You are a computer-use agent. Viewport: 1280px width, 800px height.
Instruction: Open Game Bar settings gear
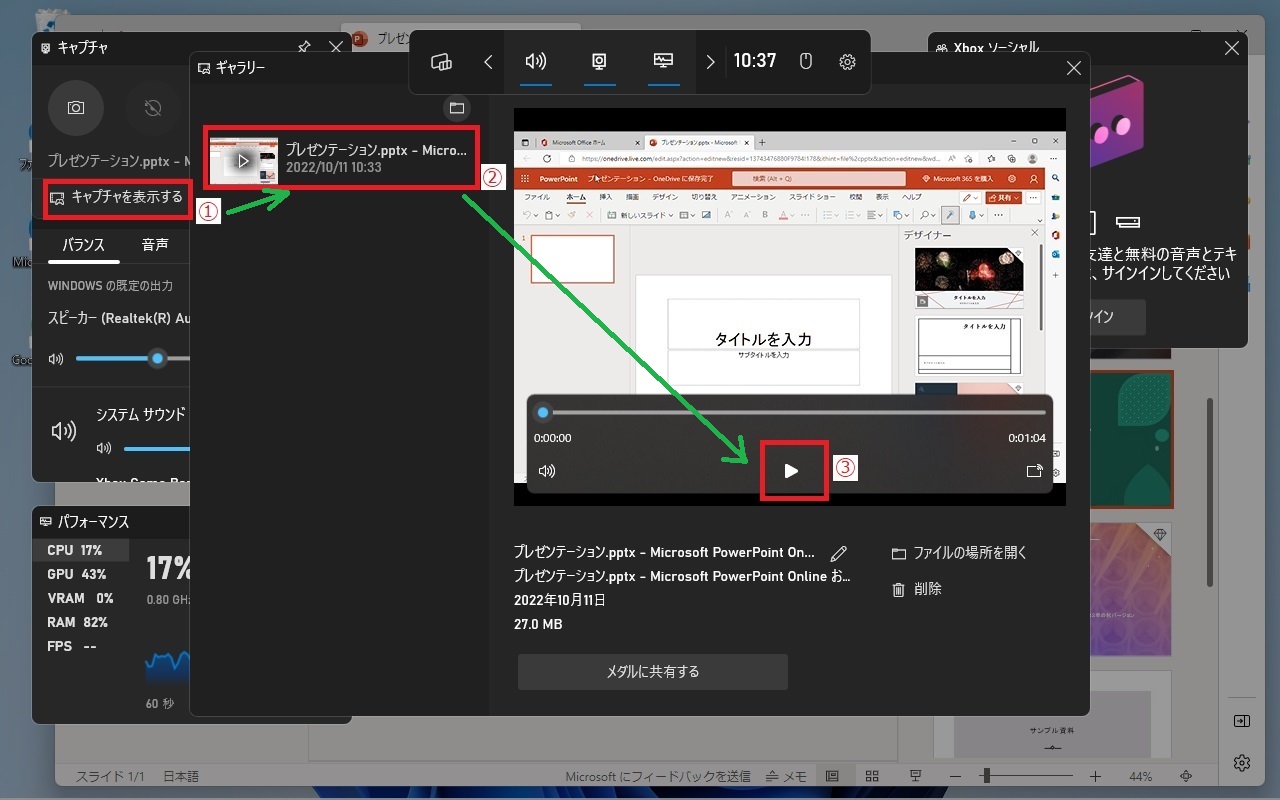click(x=847, y=62)
